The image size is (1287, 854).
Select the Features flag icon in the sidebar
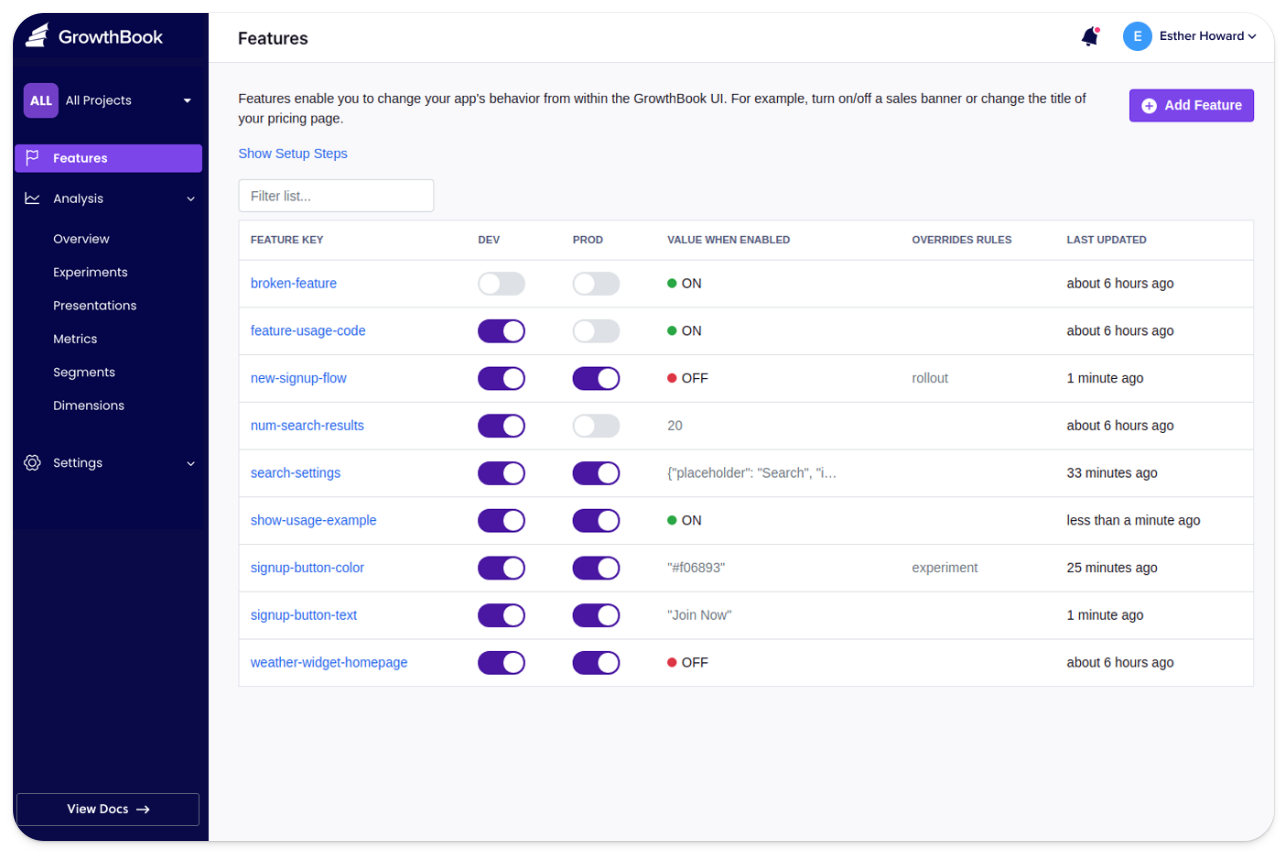31,157
